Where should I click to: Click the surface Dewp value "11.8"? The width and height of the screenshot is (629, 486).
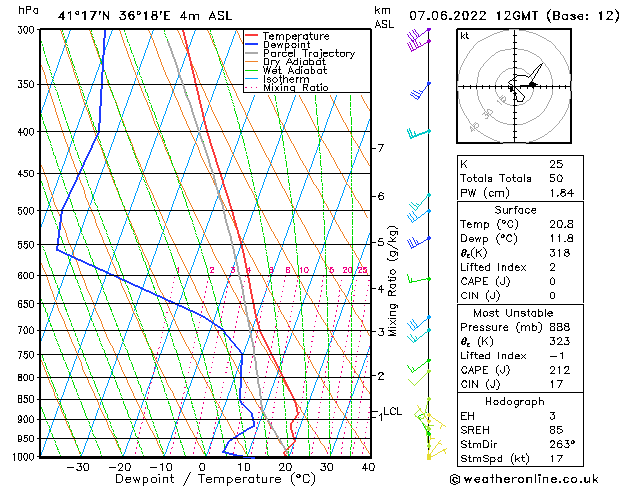pos(562,239)
